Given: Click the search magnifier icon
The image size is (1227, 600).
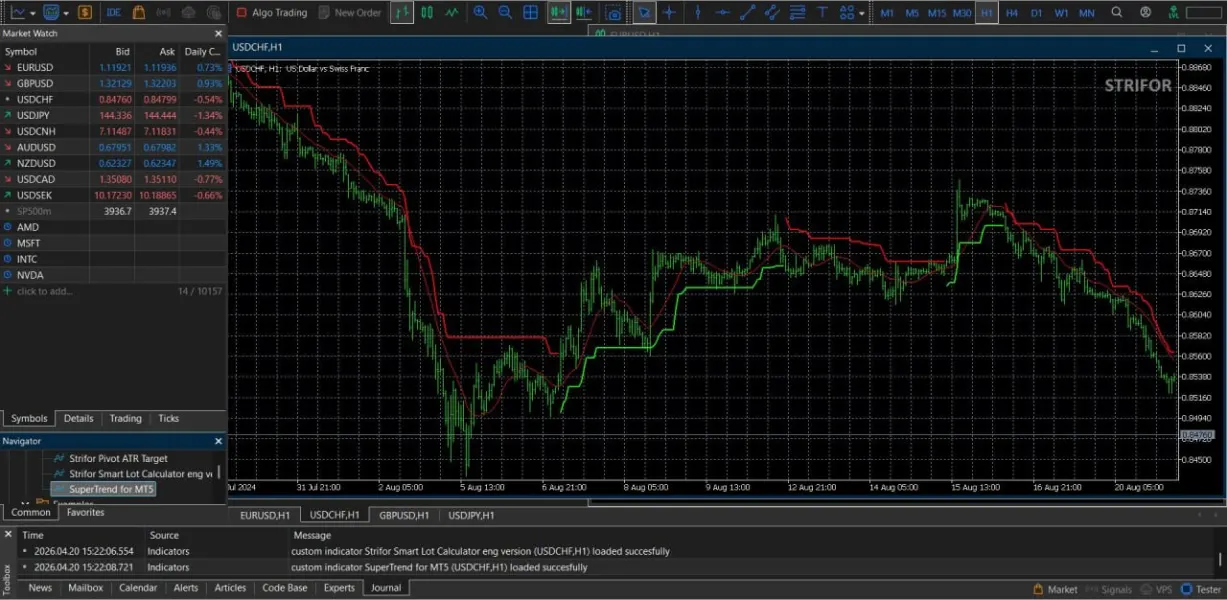Looking at the screenshot, I should pos(1117,13).
